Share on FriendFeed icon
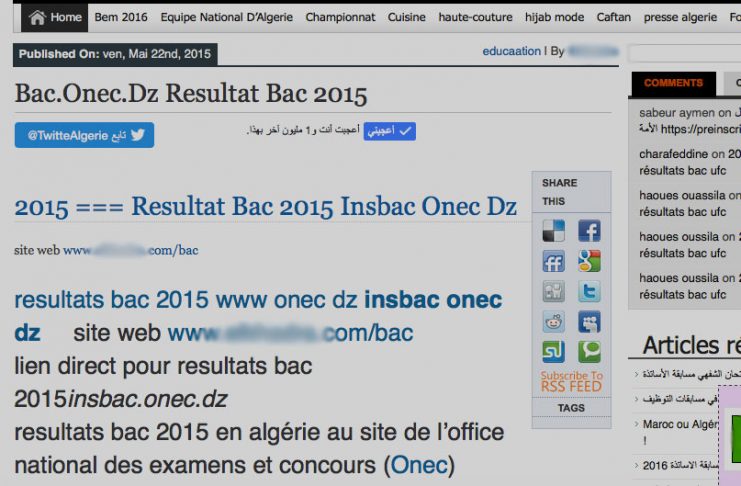 (x=553, y=261)
